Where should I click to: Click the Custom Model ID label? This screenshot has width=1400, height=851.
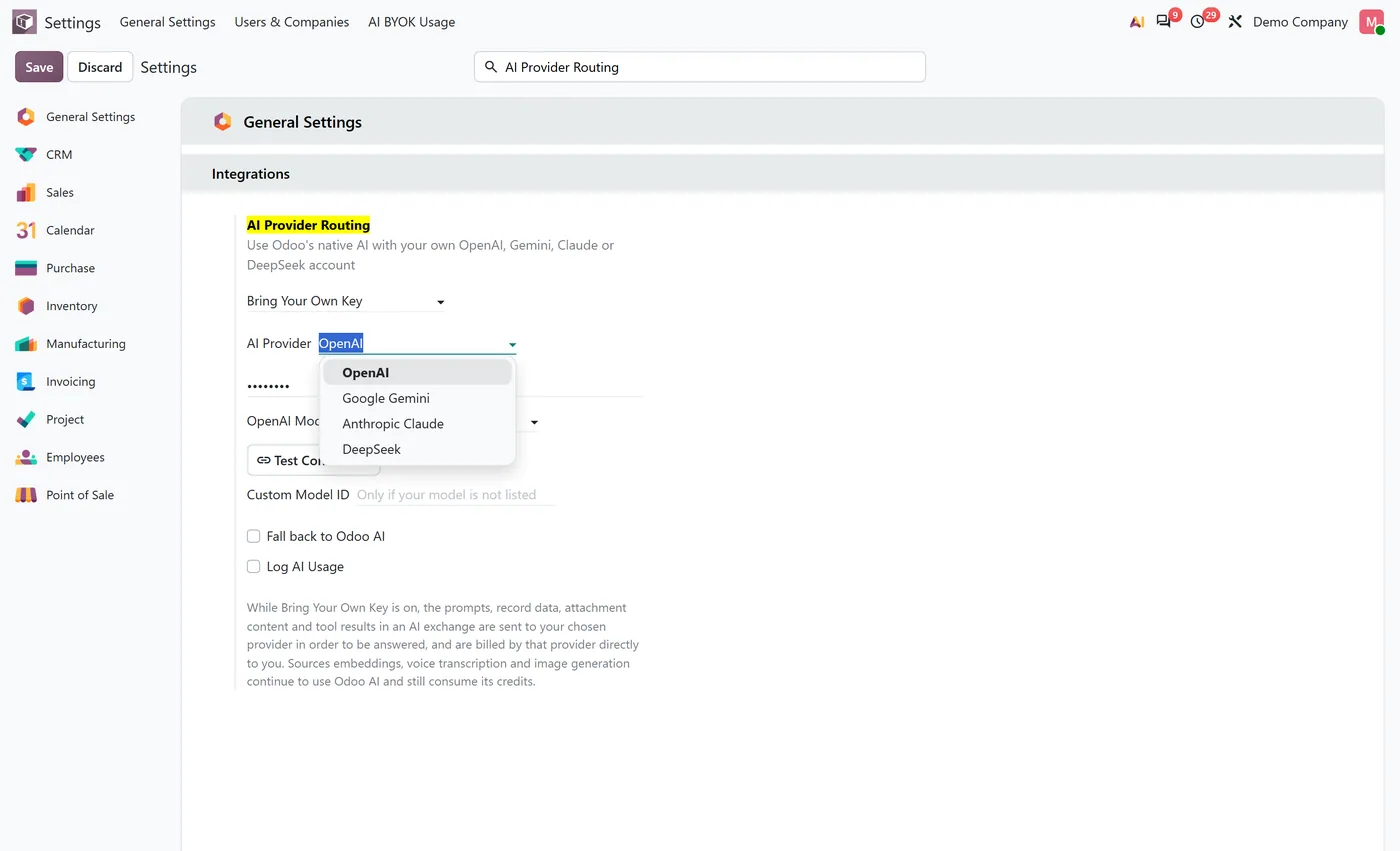tap(298, 495)
